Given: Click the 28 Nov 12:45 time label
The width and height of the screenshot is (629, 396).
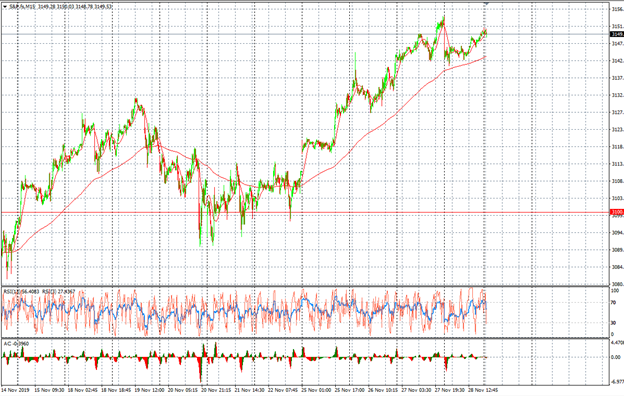Looking at the screenshot, I should [483, 390].
